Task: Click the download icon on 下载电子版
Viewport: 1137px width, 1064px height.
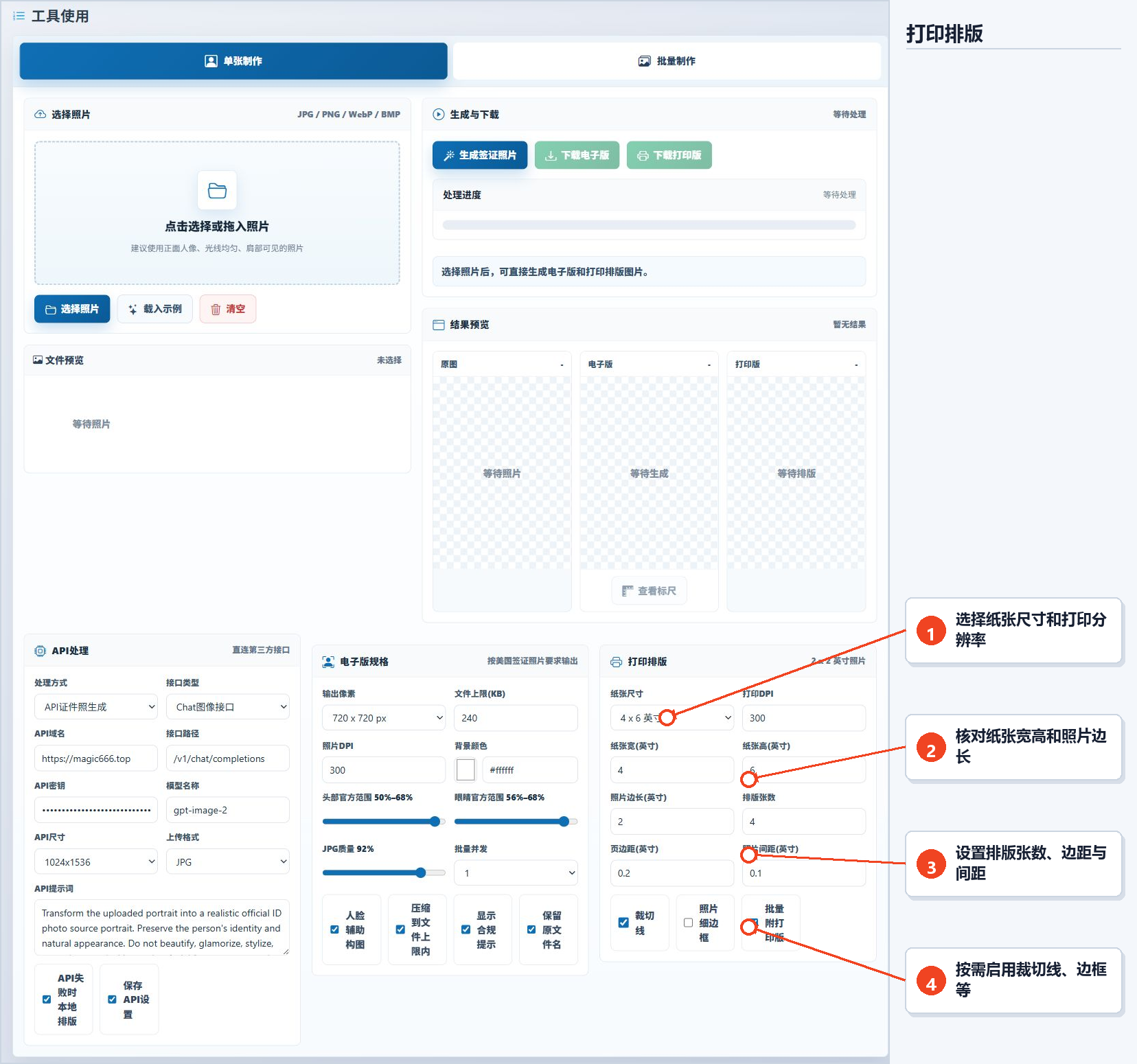Action: (551, 156)
